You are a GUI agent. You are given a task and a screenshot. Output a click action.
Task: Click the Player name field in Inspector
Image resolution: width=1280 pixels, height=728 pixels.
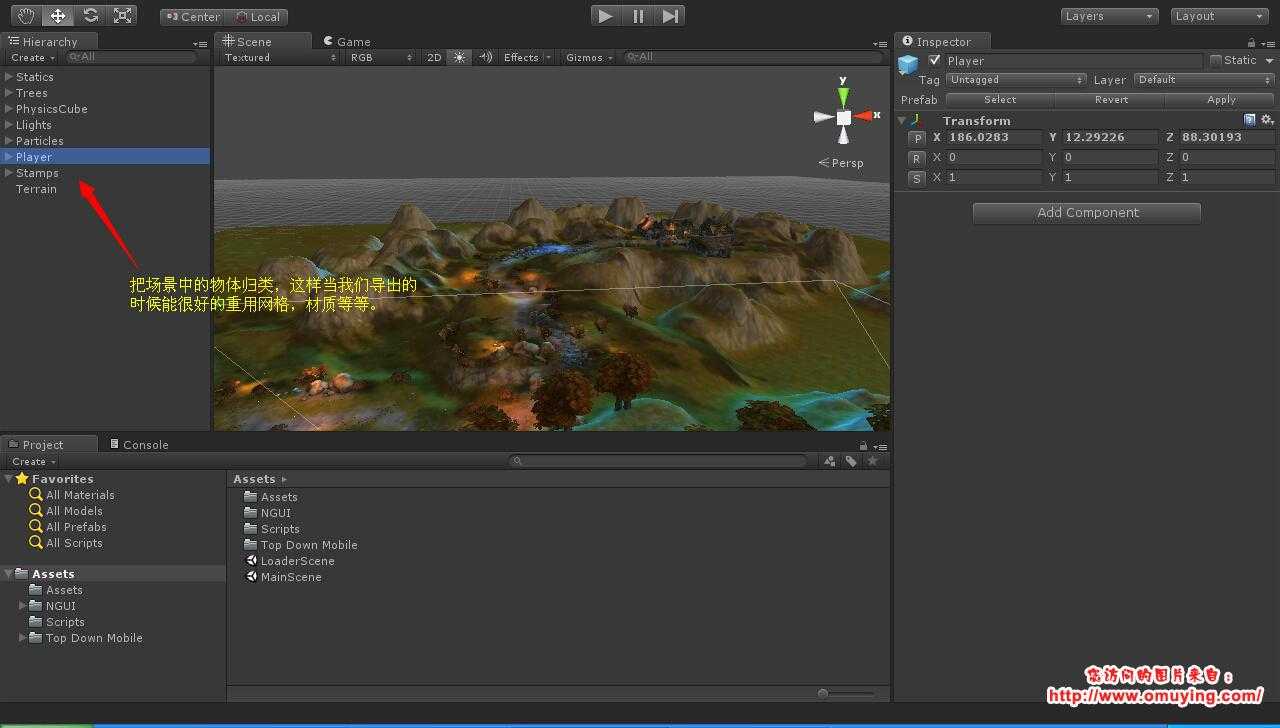[x=1073, y=60]
